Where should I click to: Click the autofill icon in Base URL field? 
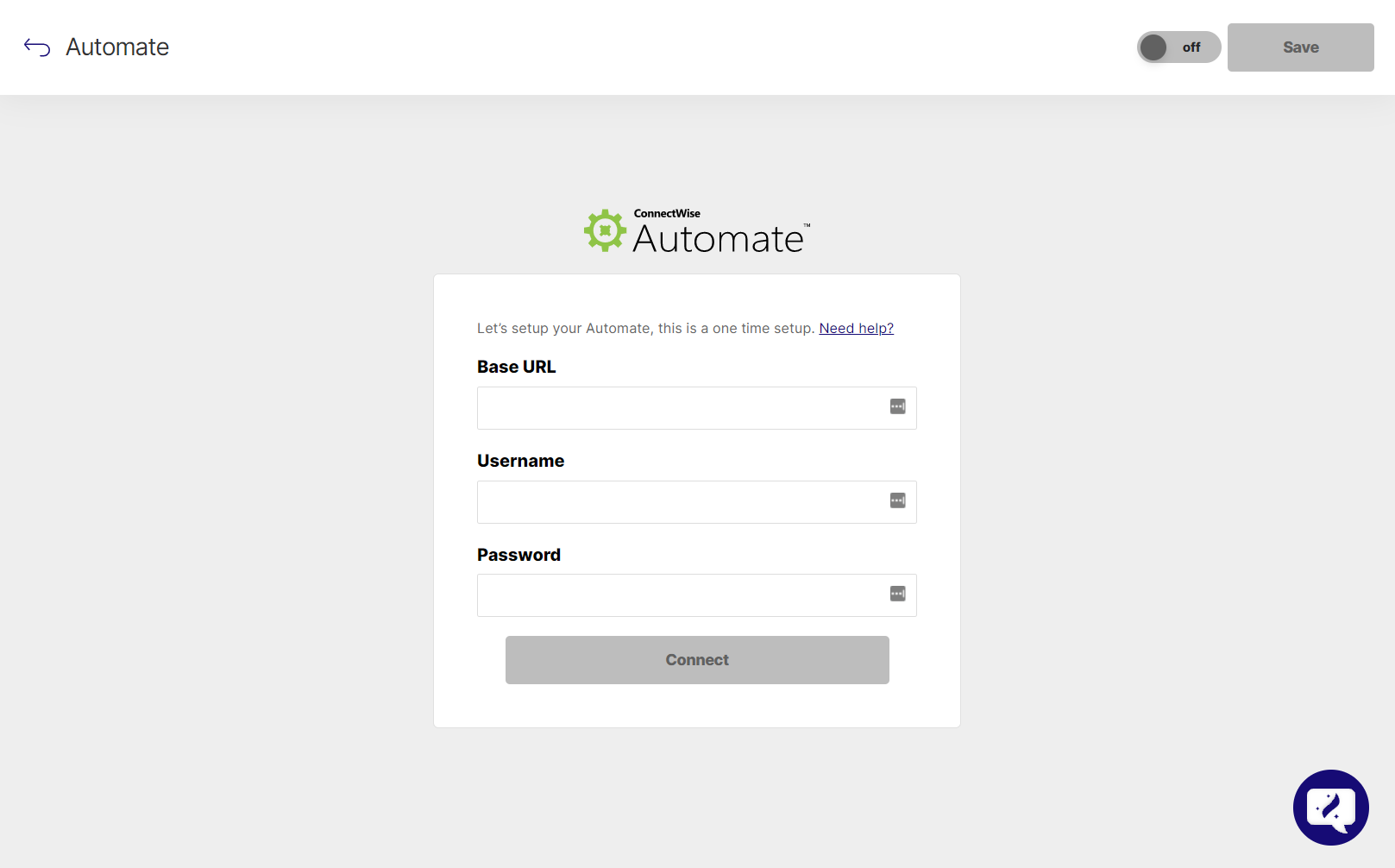(x=897, y=406)
